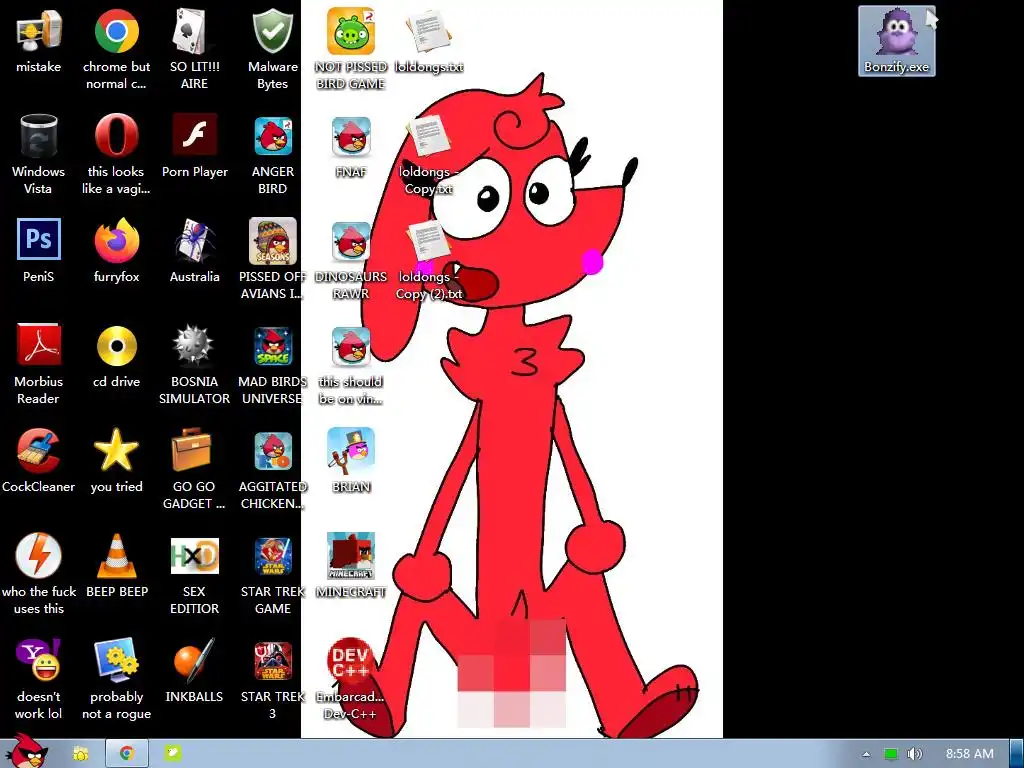Select the 'FNAF' red bird icon

351,146
